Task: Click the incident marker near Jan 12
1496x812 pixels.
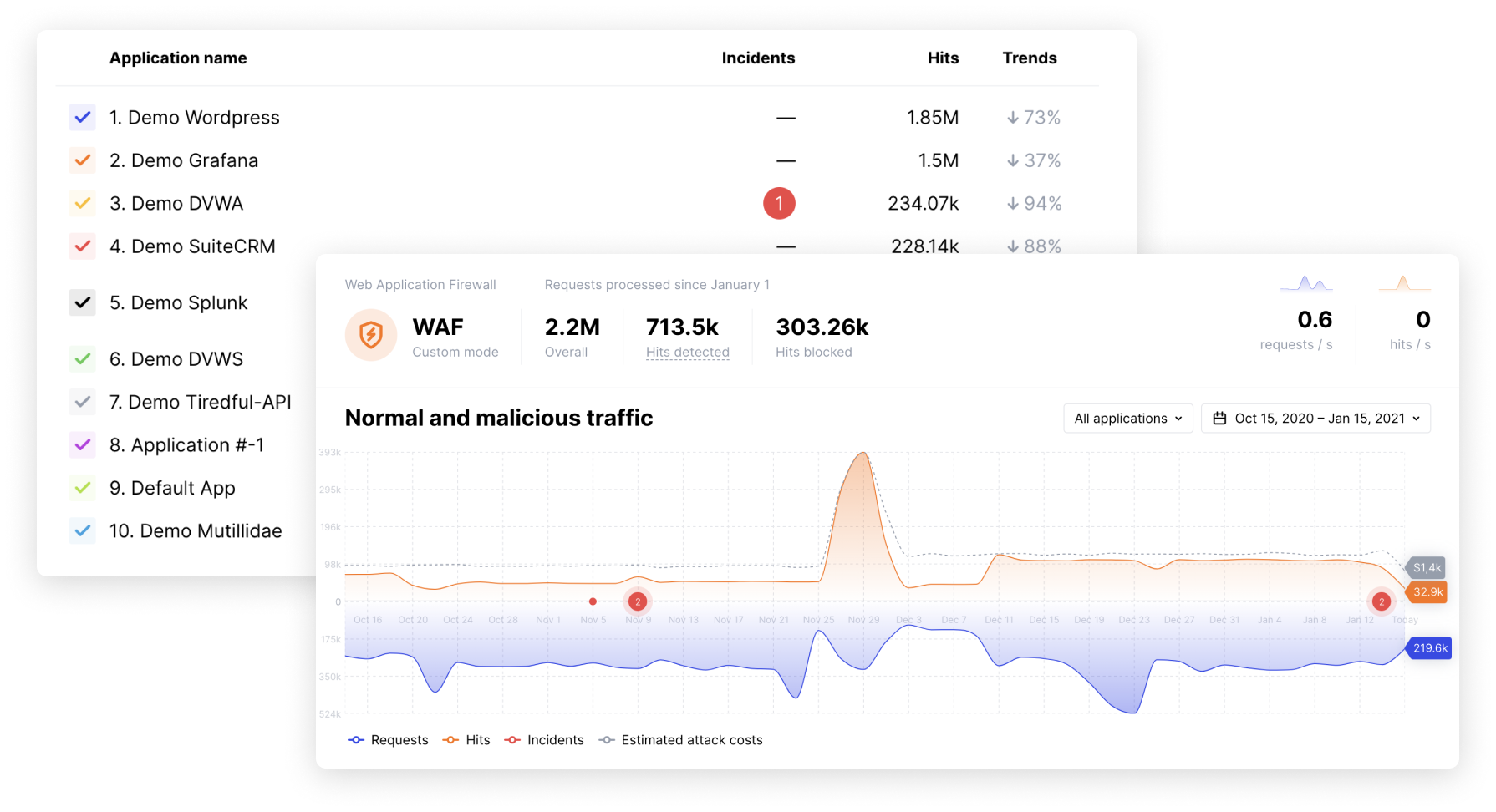Action: coord(1382,601)
